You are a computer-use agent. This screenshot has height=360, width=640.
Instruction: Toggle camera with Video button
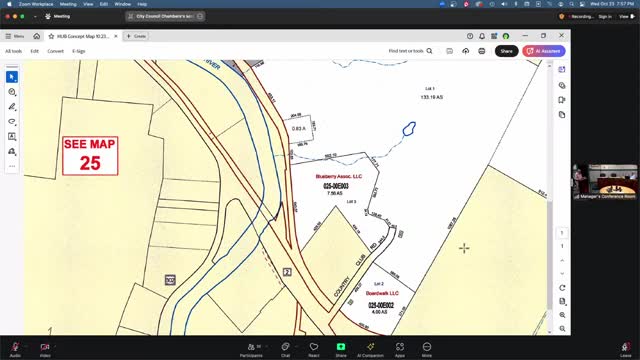45,349
